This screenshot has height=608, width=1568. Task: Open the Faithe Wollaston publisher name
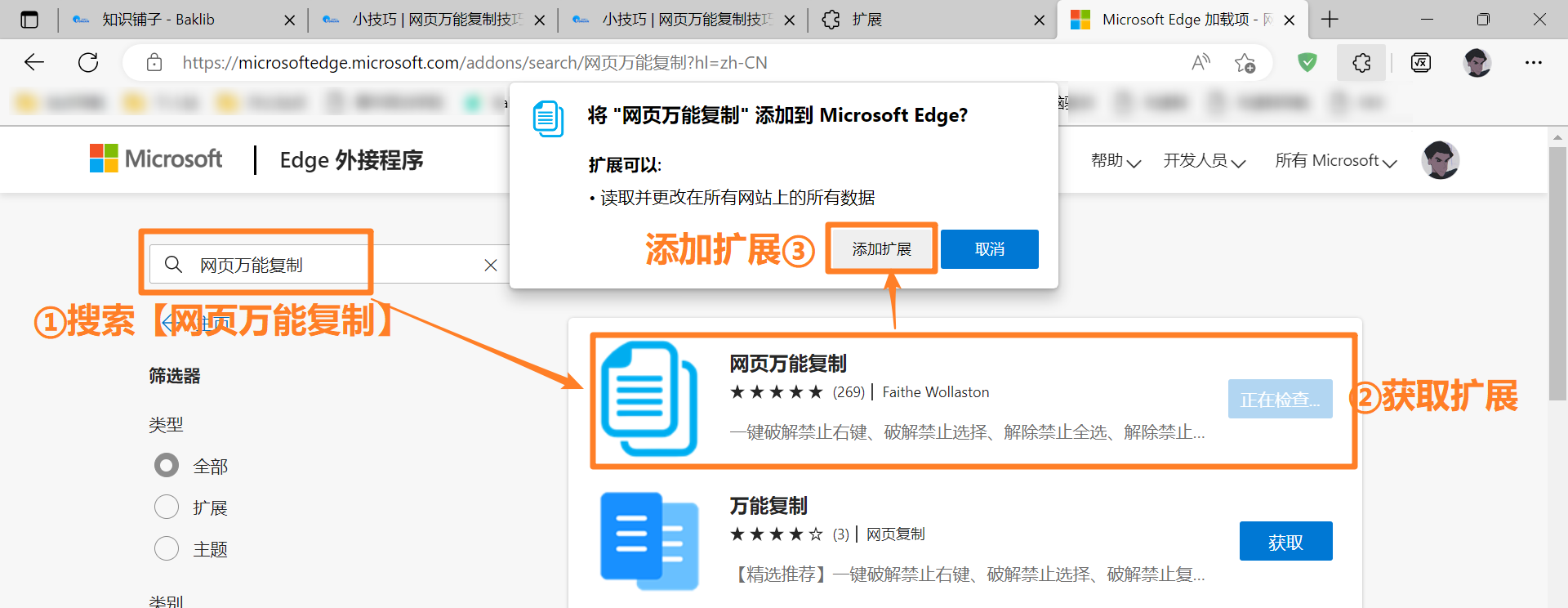click(935, 392)
